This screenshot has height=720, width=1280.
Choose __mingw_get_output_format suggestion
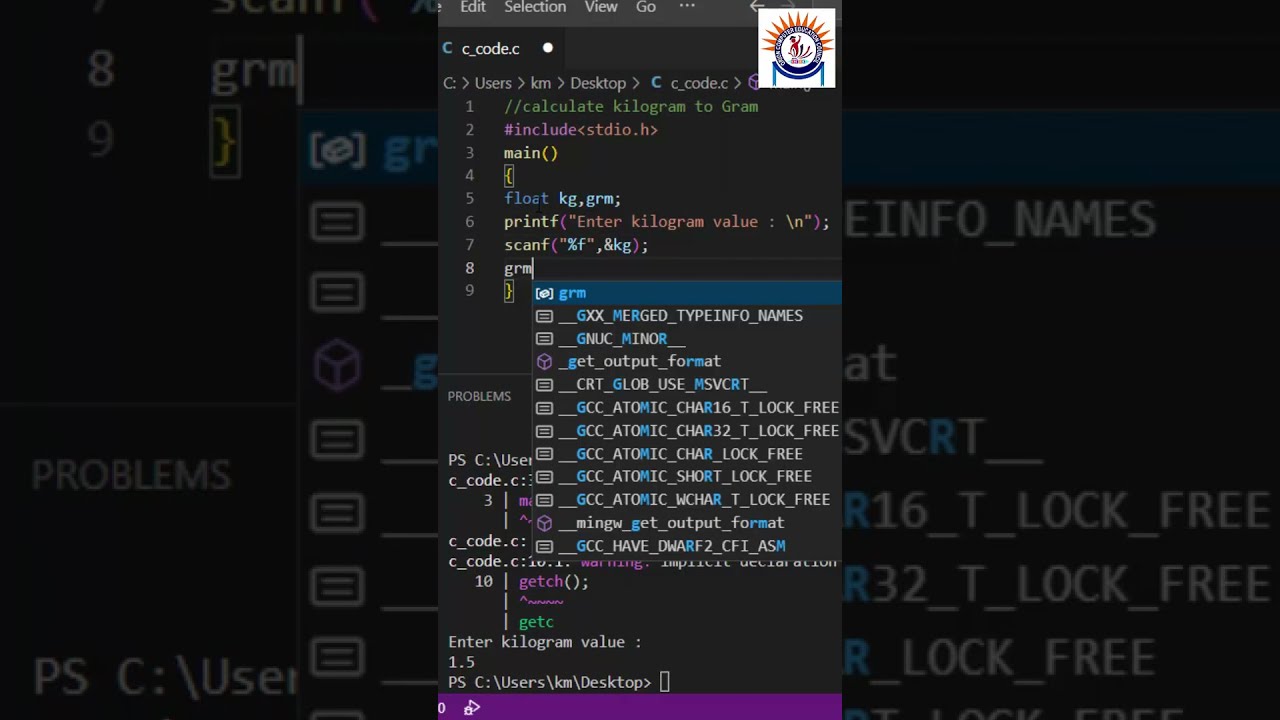[687, 523]
